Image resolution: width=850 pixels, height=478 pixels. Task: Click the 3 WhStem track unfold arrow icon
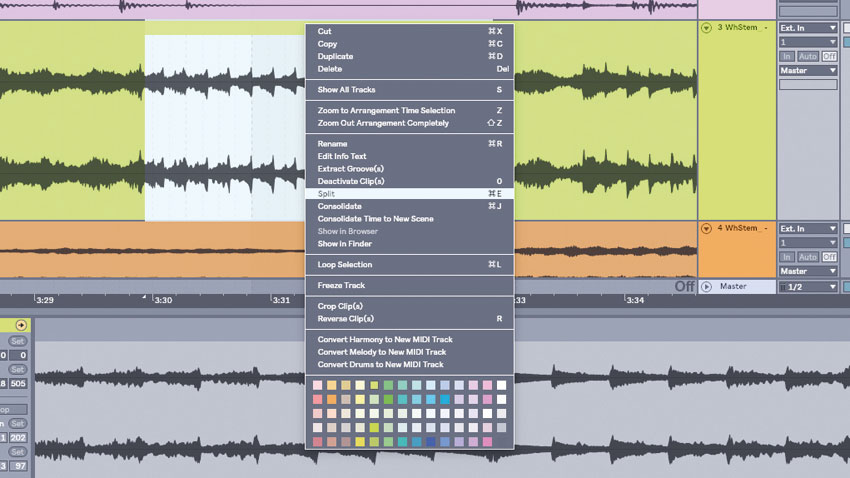706,28
